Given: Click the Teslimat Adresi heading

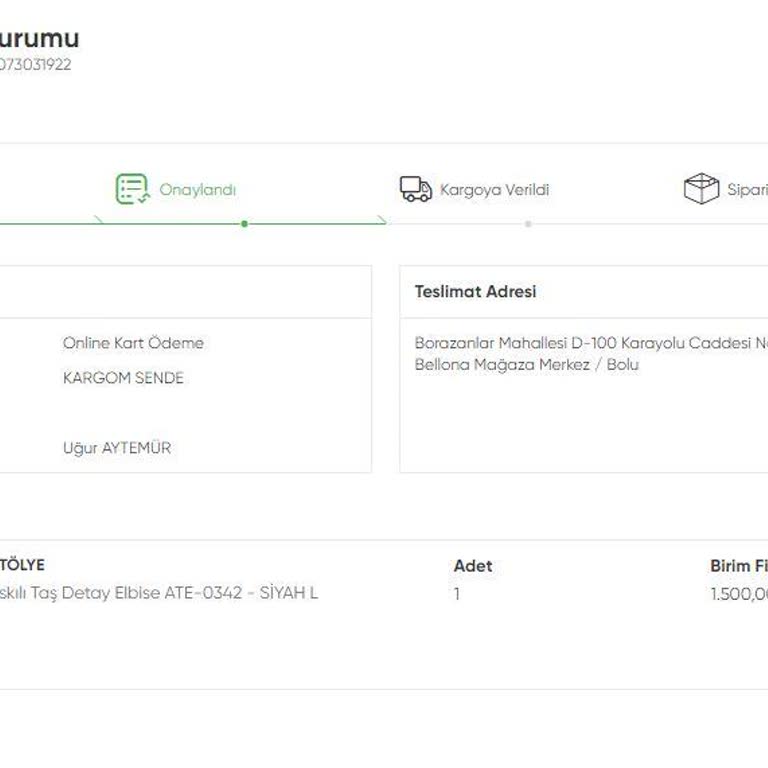Looking at the screenshot, I should [x=475, y=292].
